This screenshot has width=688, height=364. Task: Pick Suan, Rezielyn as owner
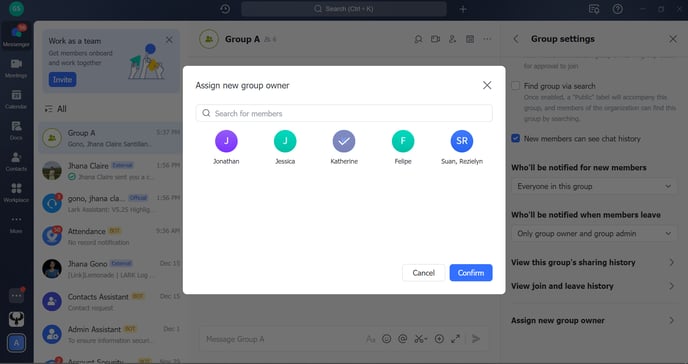pyautogui.click(x=462, y=141)
